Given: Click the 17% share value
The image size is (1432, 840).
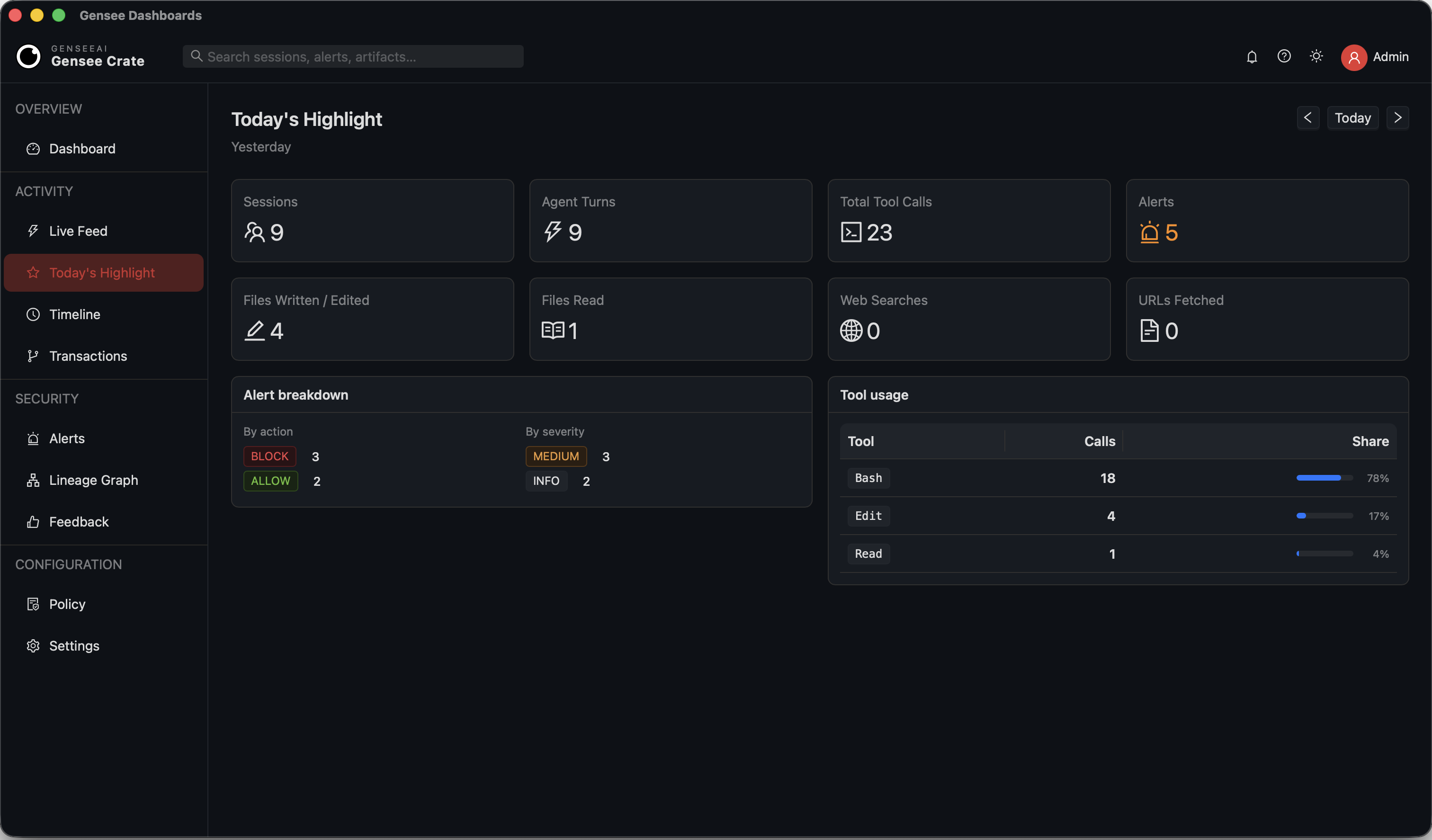Looking at the screenshot, I should [1378, 516].
